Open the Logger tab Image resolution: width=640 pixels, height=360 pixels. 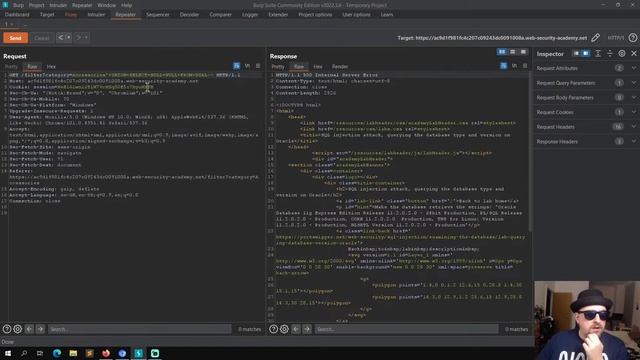(250, 15)
